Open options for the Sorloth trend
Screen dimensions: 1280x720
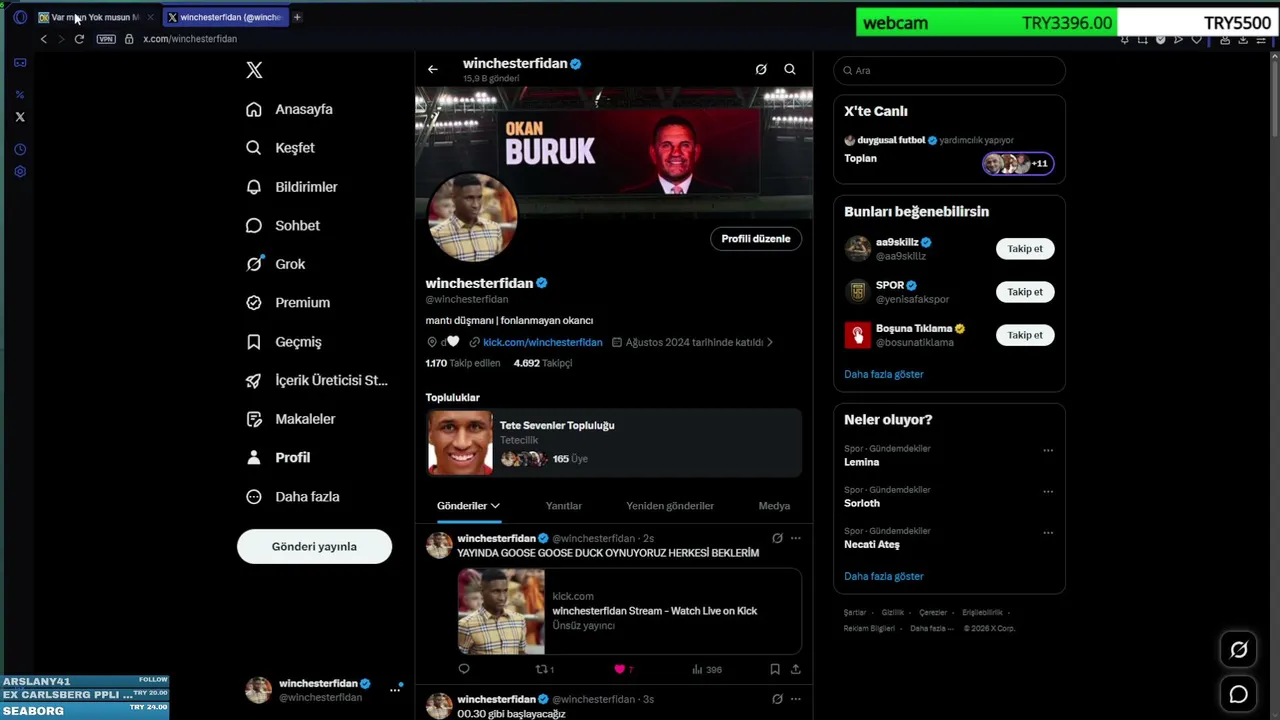[1048, 491]
